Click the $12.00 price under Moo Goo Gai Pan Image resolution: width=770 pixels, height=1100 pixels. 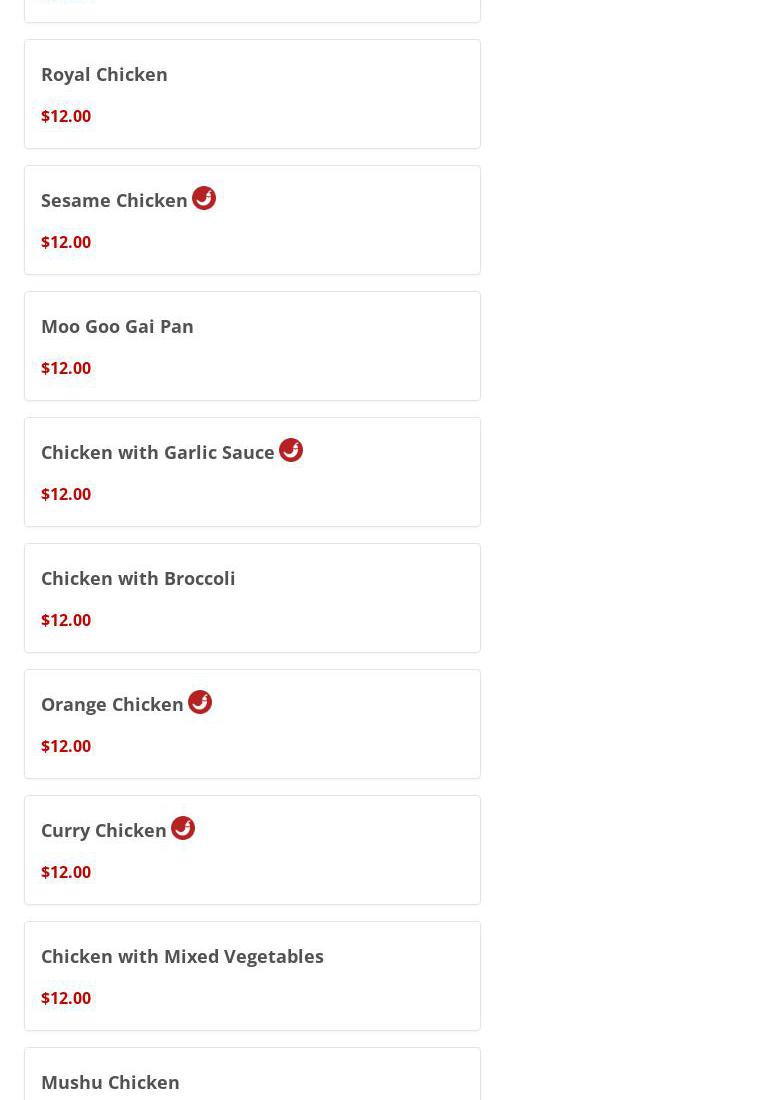point(66,368)
